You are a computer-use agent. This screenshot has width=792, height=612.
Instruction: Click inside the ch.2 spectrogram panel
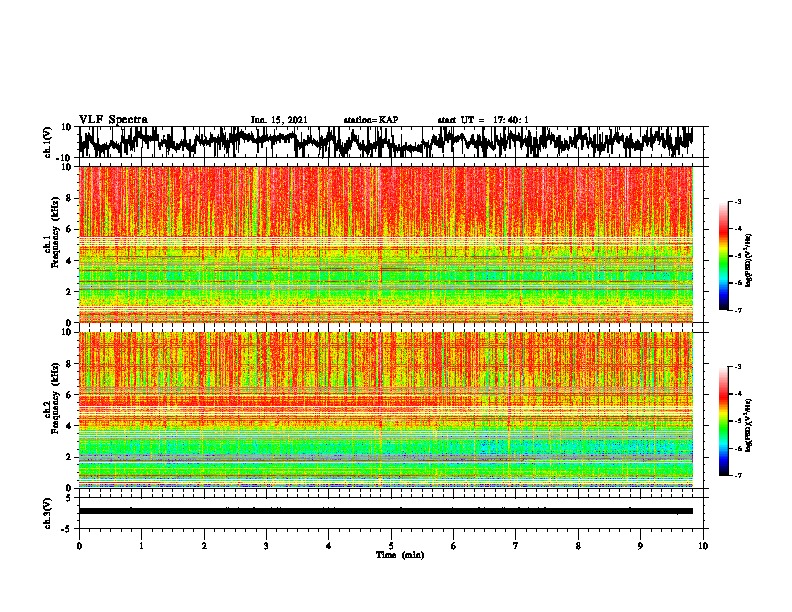click(386, 410)
